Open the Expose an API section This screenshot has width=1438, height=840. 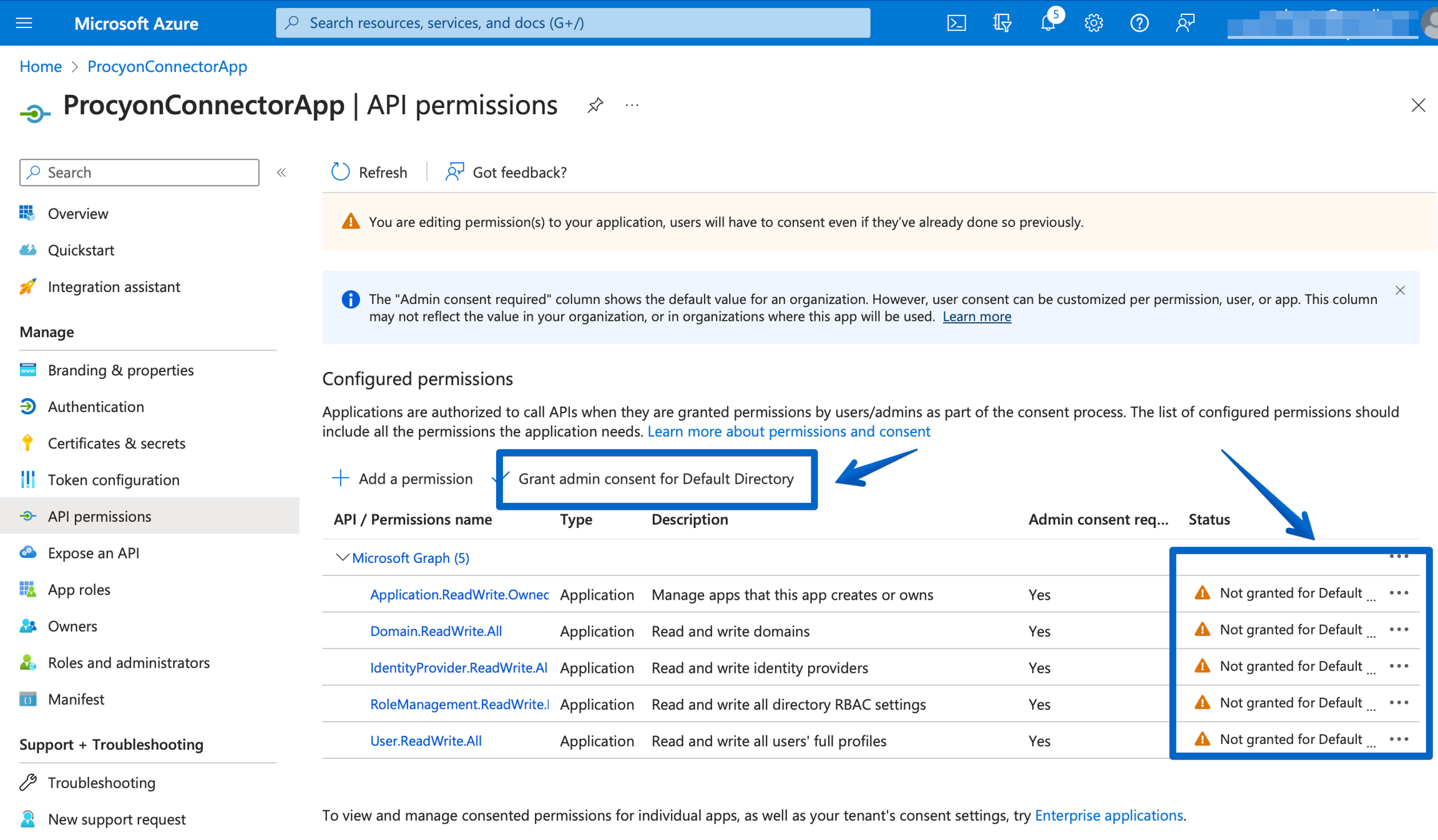(93, 552)
